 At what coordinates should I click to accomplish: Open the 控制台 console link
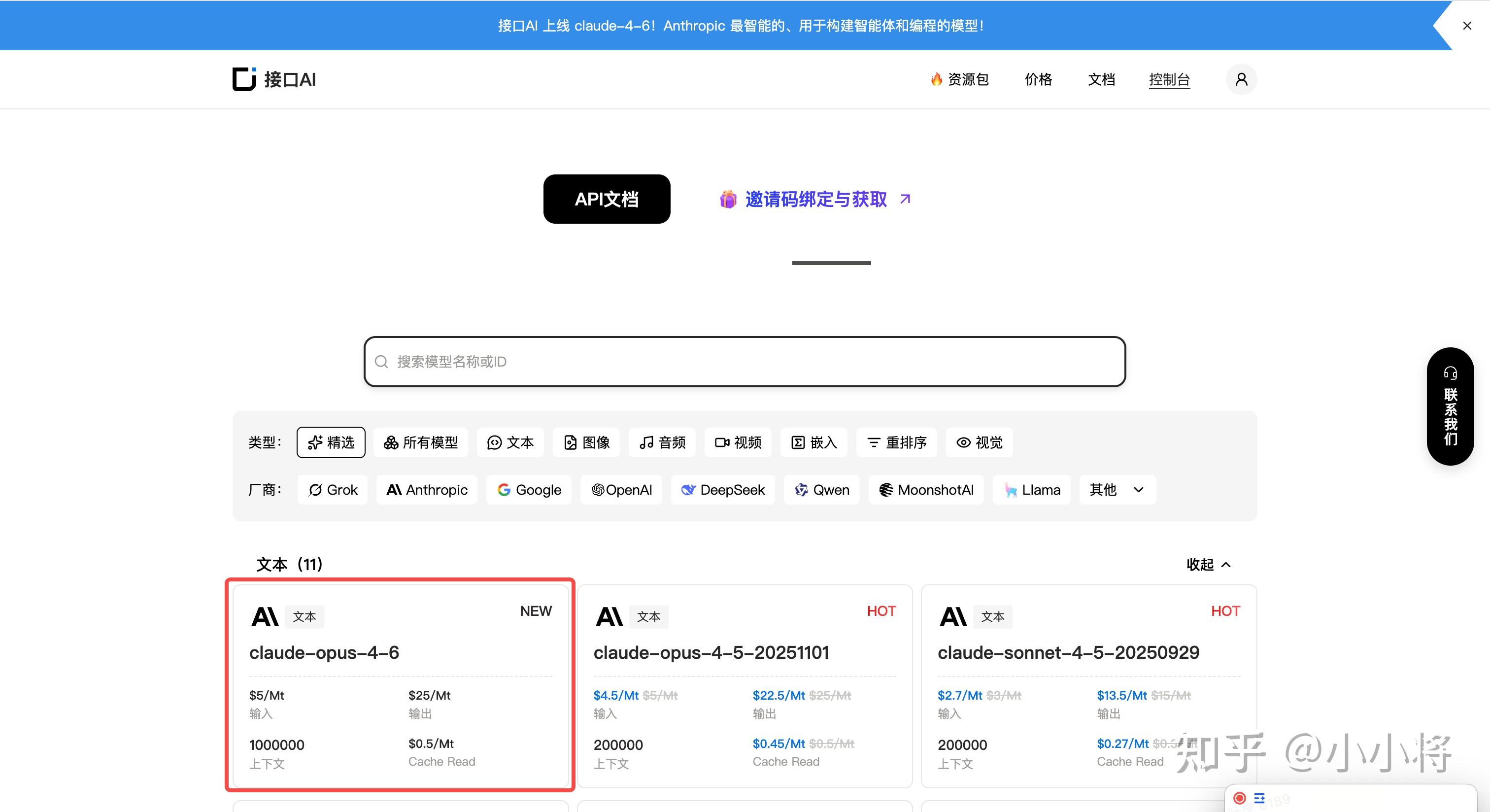[1169, 79]
